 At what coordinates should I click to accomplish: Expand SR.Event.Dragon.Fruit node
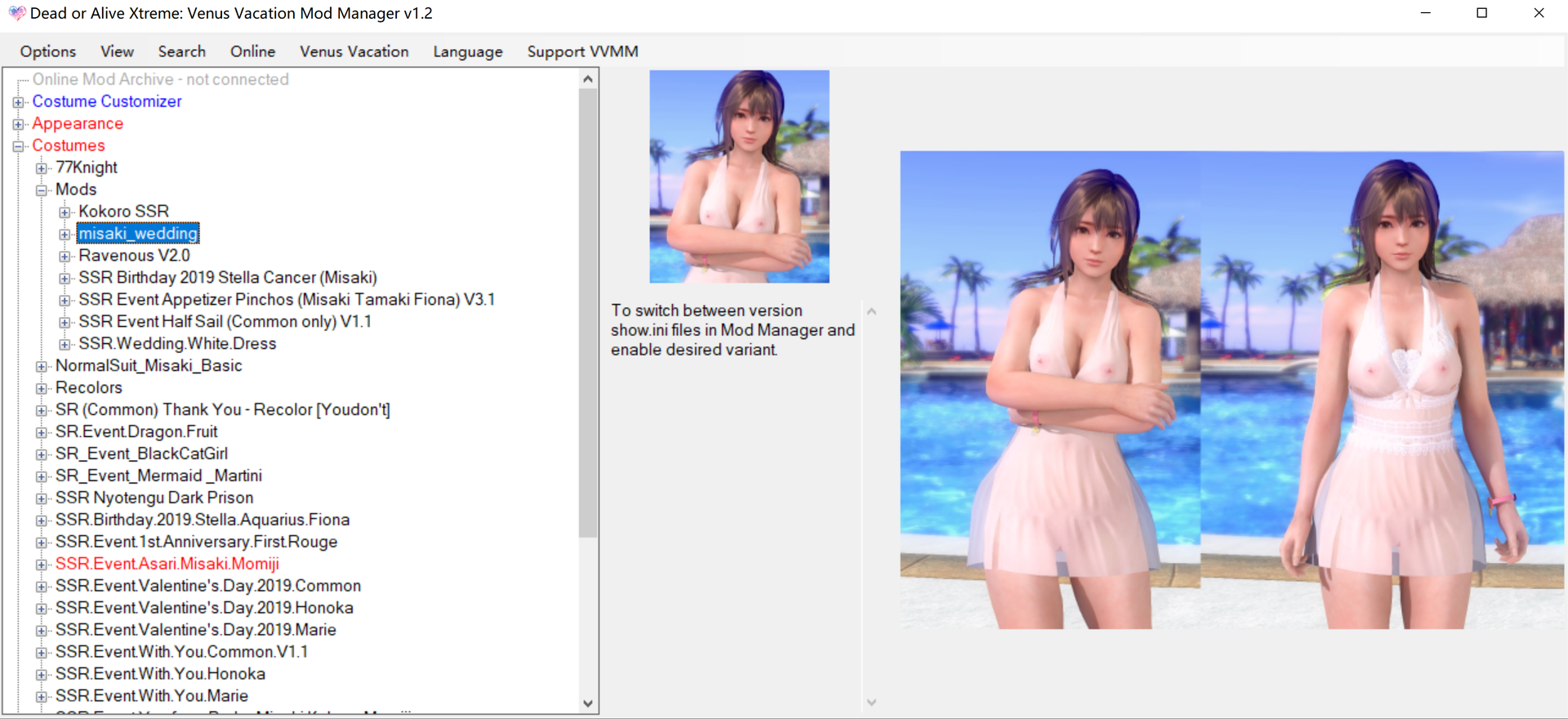pos(42,433)
